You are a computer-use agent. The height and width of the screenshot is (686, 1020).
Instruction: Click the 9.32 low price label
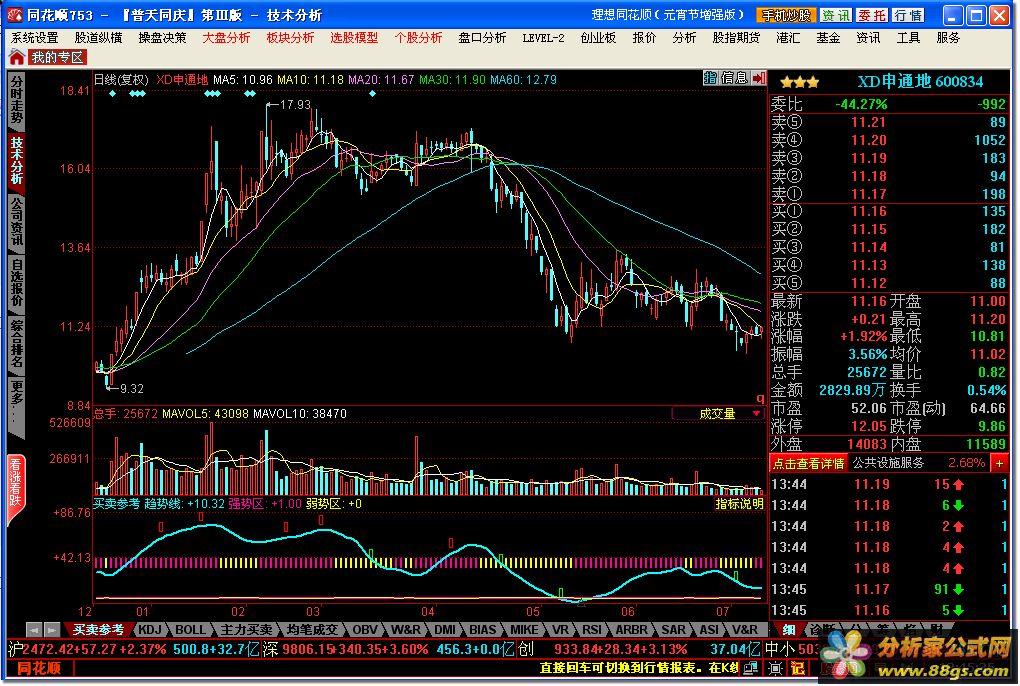click(x=132, y=388)
